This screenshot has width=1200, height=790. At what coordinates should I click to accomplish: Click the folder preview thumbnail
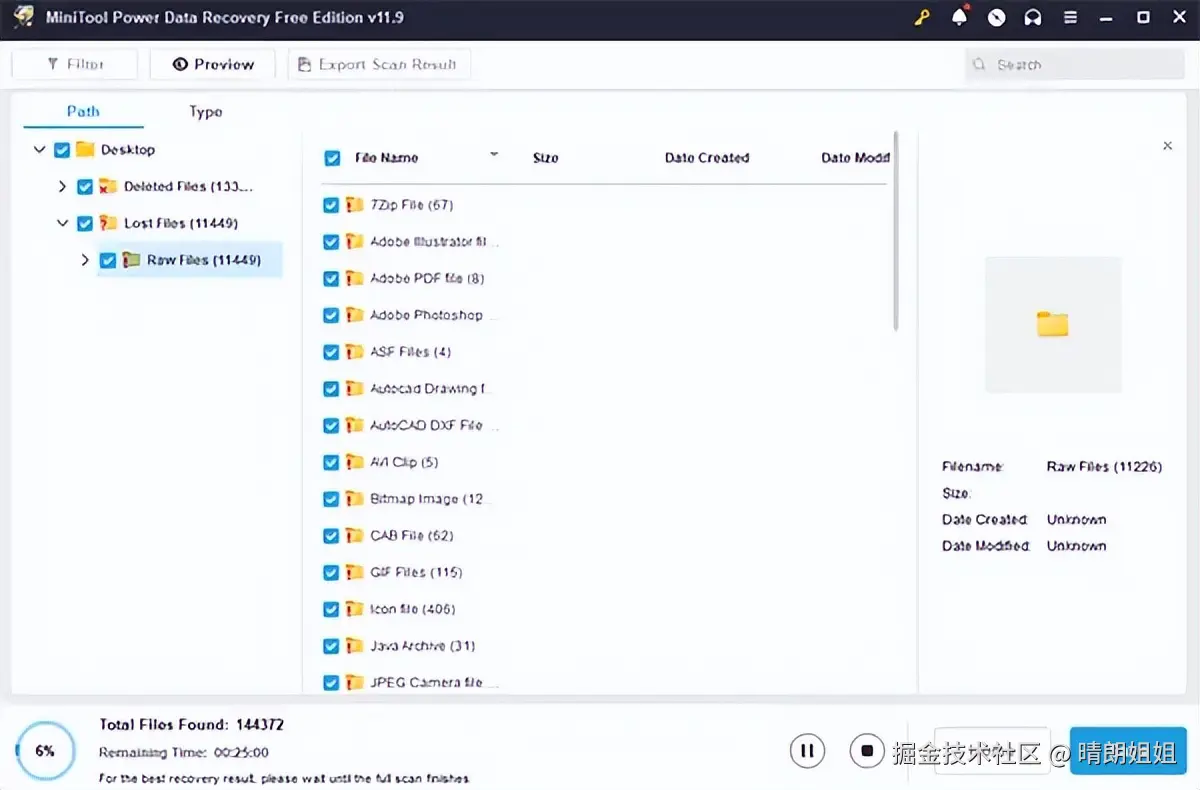tap(1053, 324)
